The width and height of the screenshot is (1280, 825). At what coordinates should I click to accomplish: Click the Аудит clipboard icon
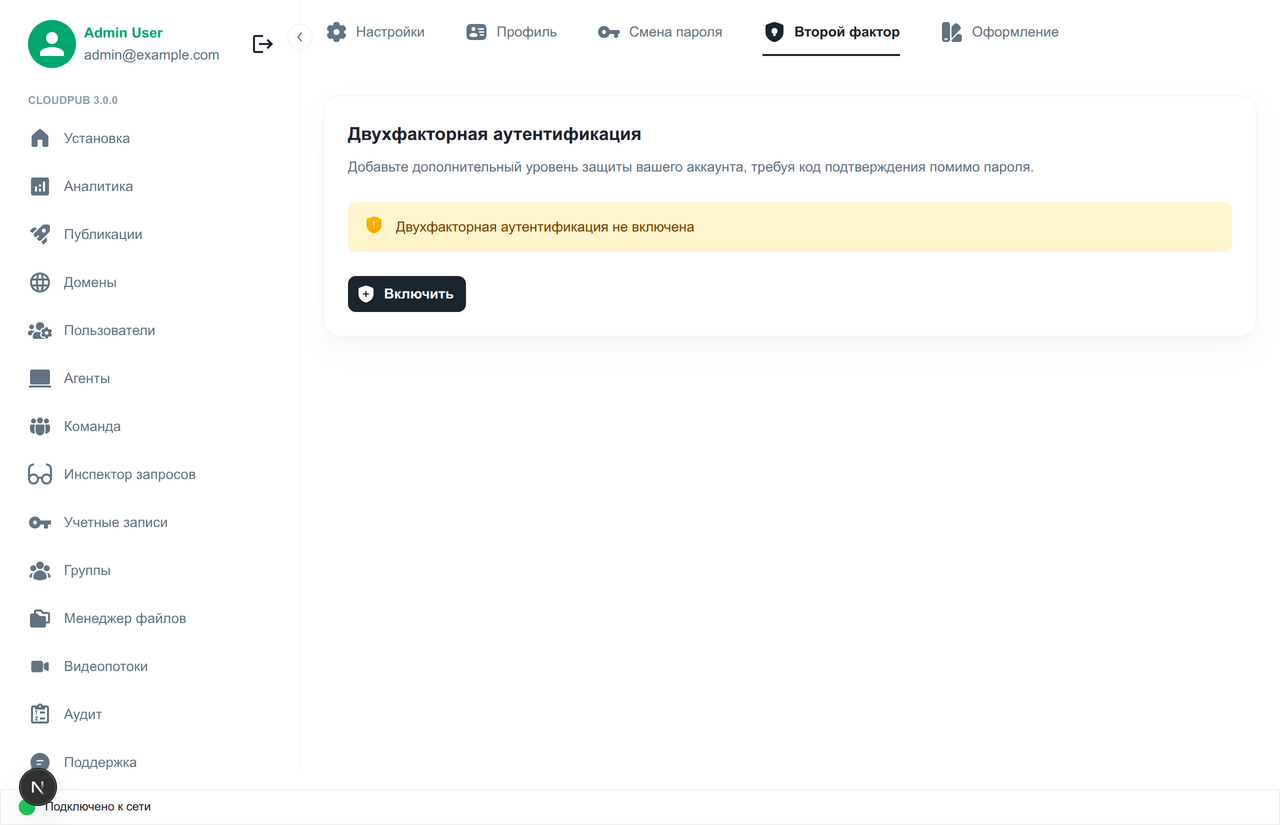click(x=39, y=714)
